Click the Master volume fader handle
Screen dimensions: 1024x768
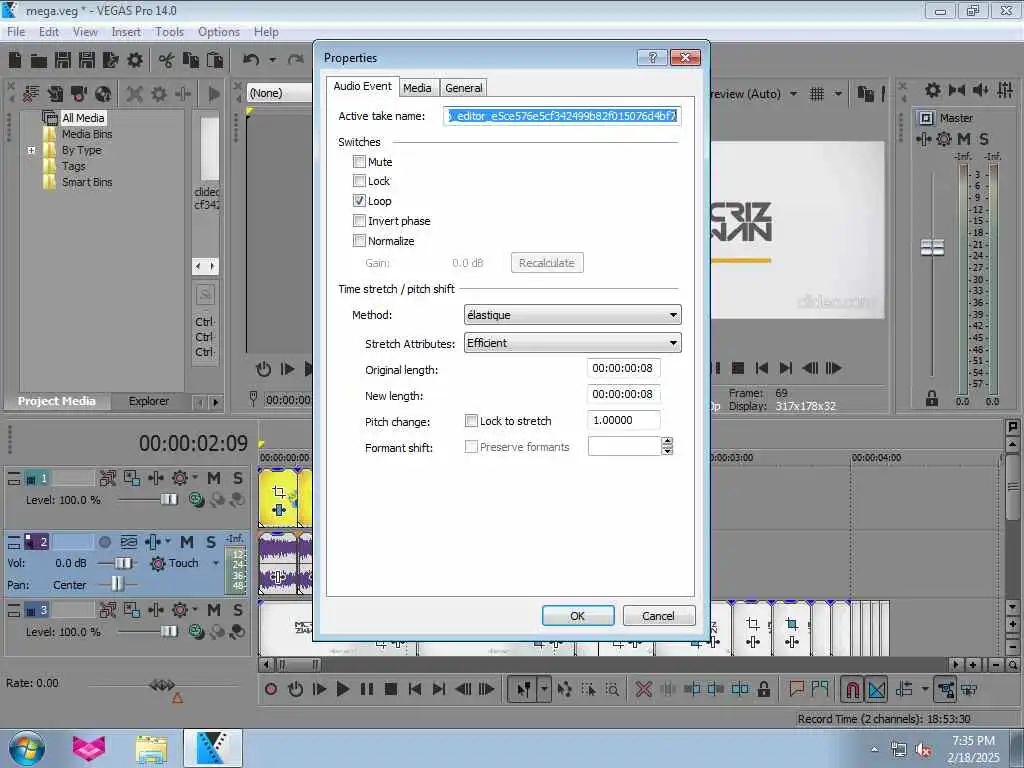point(932,248)
